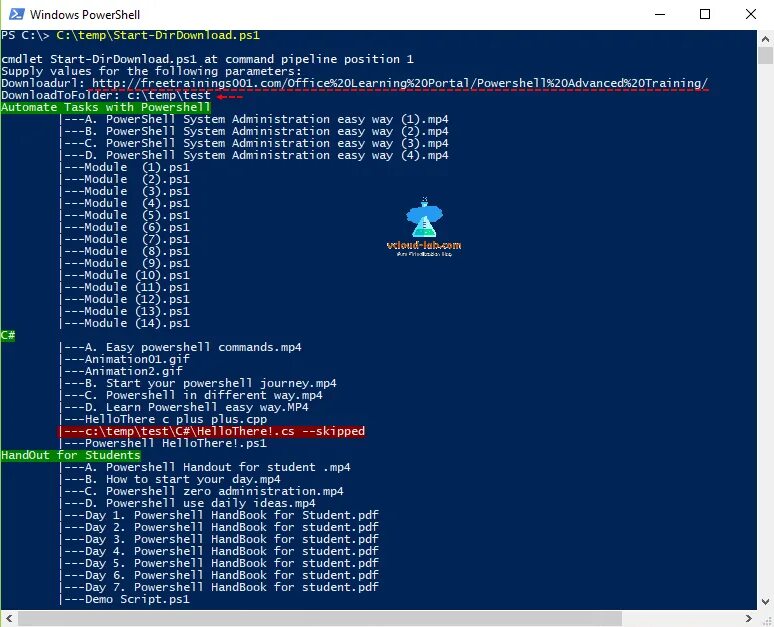774x627 pixels.
Task: Click 'A. PowerShell System Administration easy way (1).mp4'
Action: pos(267,119)
